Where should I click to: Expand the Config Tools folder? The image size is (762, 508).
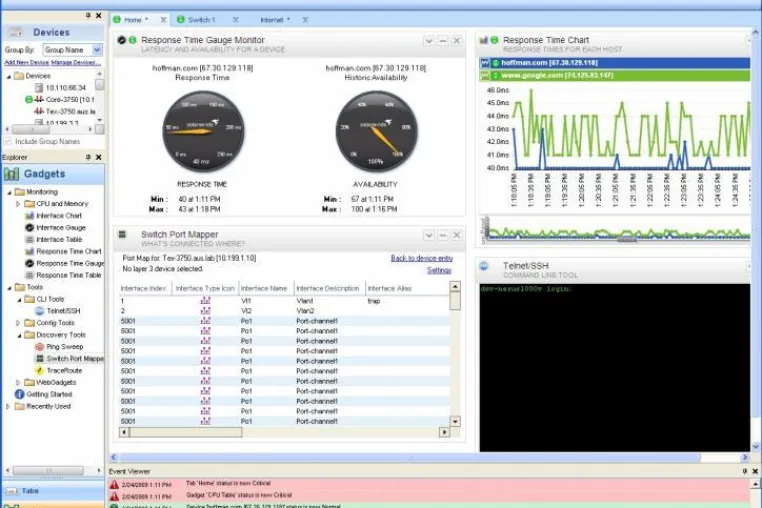click(18, 323)
